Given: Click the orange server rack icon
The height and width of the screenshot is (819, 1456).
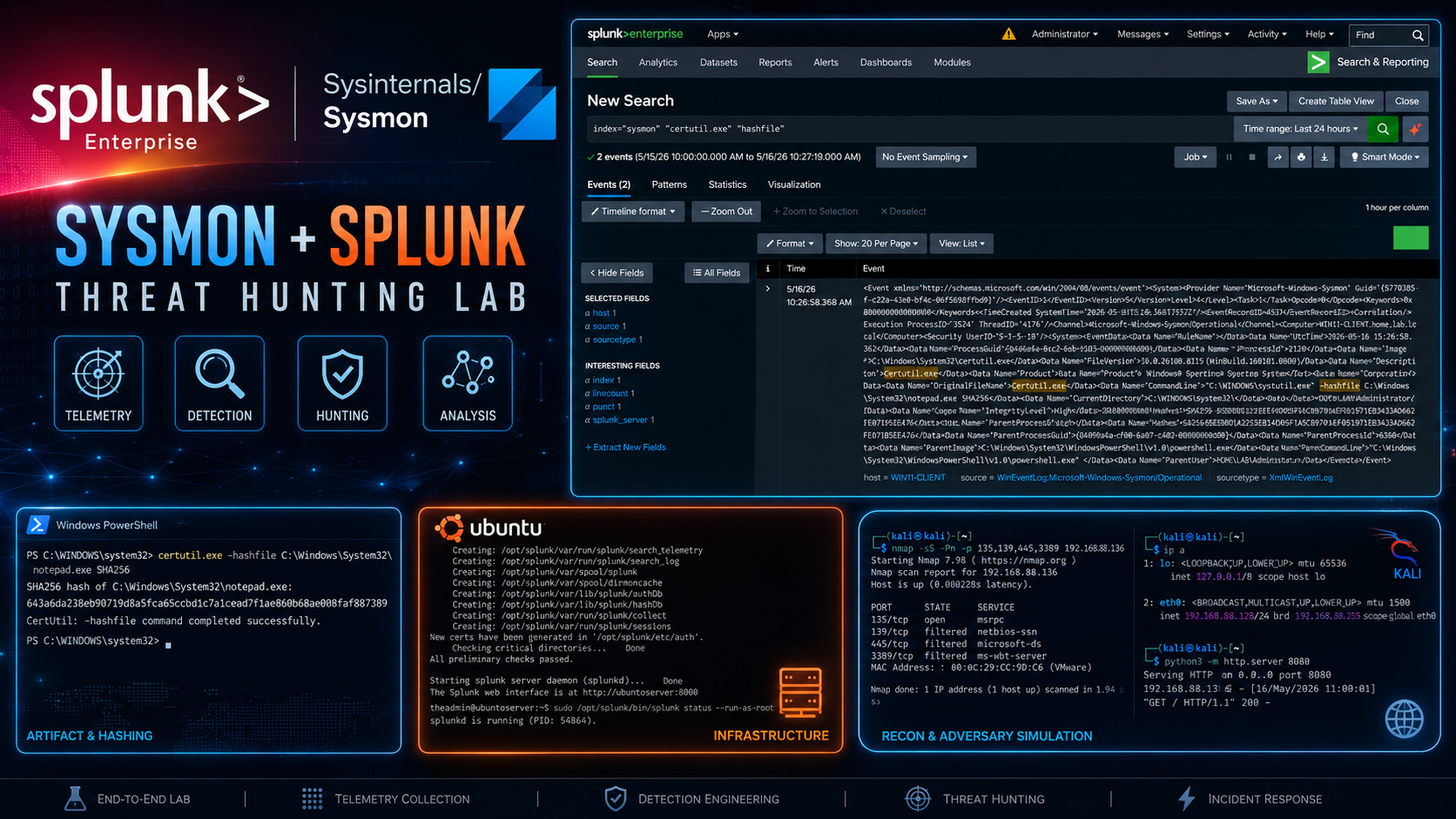Looking at the screenshot, I should click(800, 692).
